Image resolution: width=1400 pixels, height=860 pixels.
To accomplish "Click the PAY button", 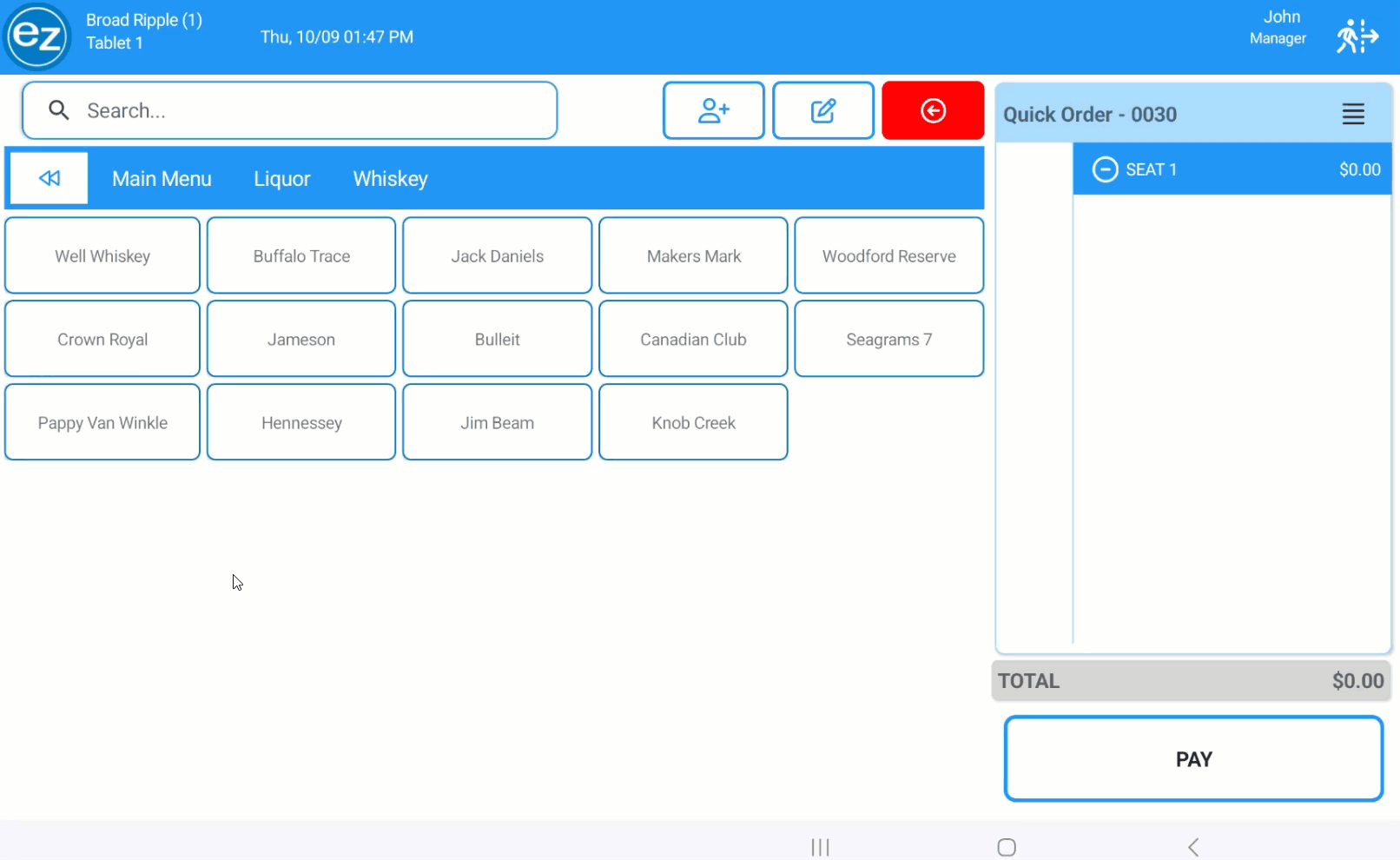I will [1193, 758].
